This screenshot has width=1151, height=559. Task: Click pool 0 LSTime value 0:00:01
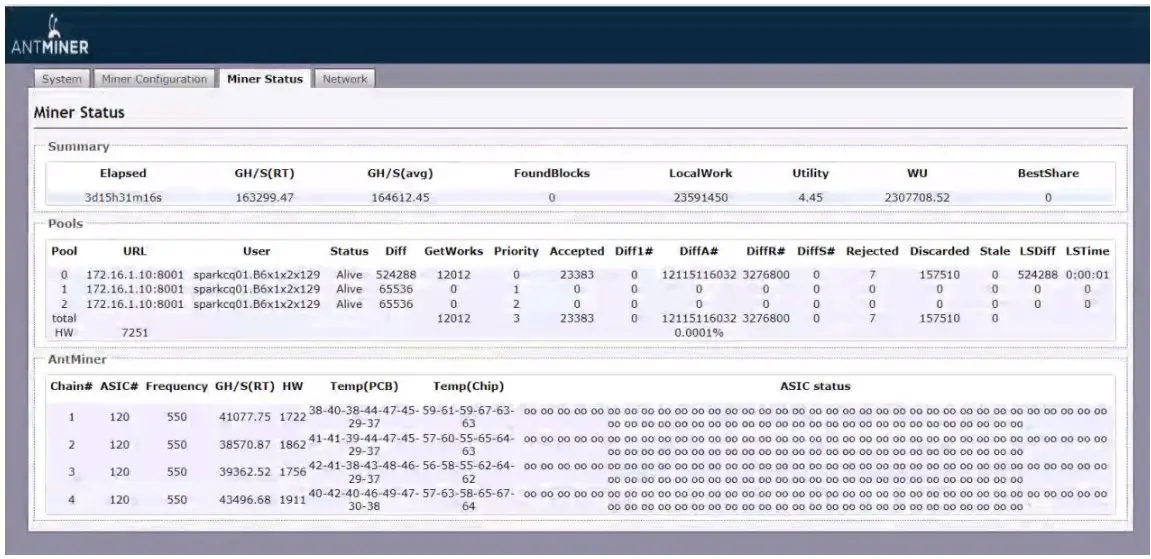tap(1087, 274)
